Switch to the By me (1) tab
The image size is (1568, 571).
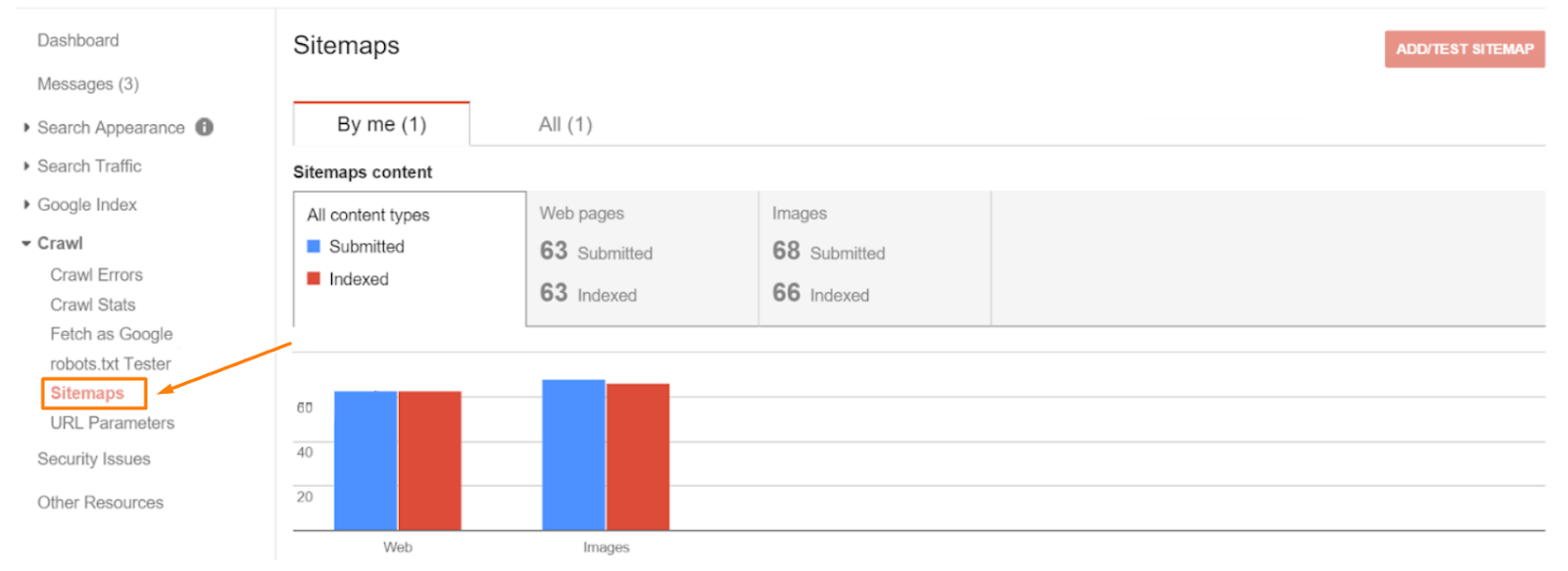pos(381,124)
